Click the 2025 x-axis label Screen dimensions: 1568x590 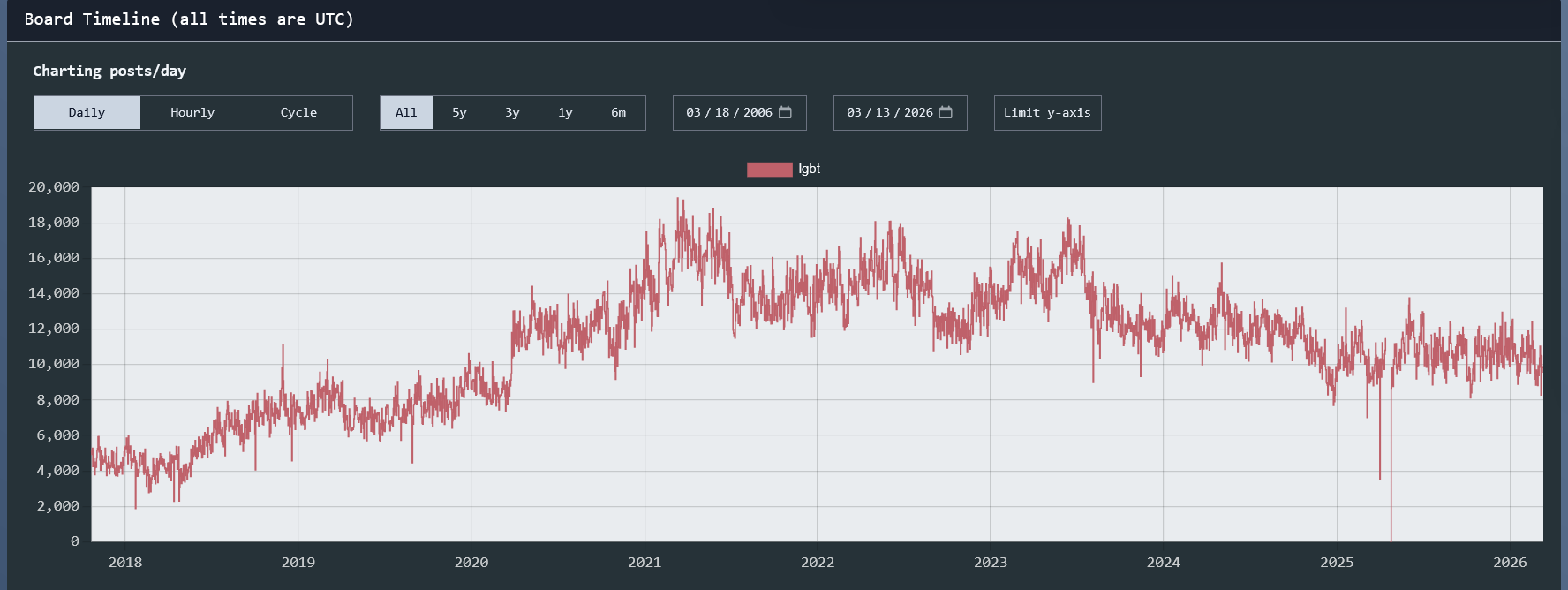coord(1337,562)
